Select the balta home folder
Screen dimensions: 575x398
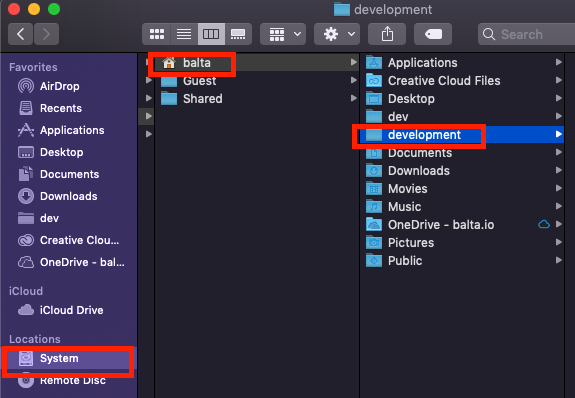click(x=257, y=62)
